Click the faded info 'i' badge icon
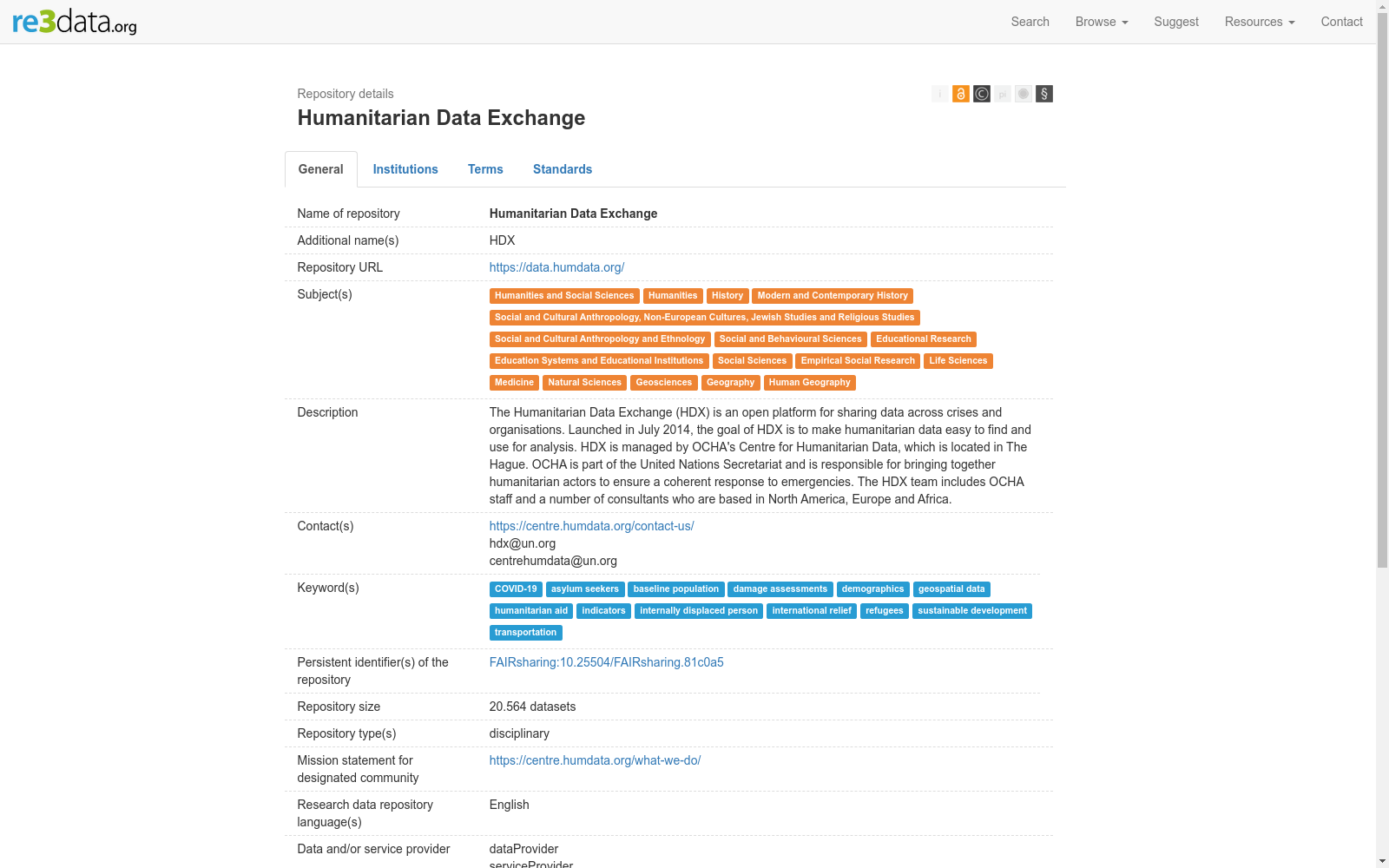Screen dimensions: 1389x868 tap(939, 94)
